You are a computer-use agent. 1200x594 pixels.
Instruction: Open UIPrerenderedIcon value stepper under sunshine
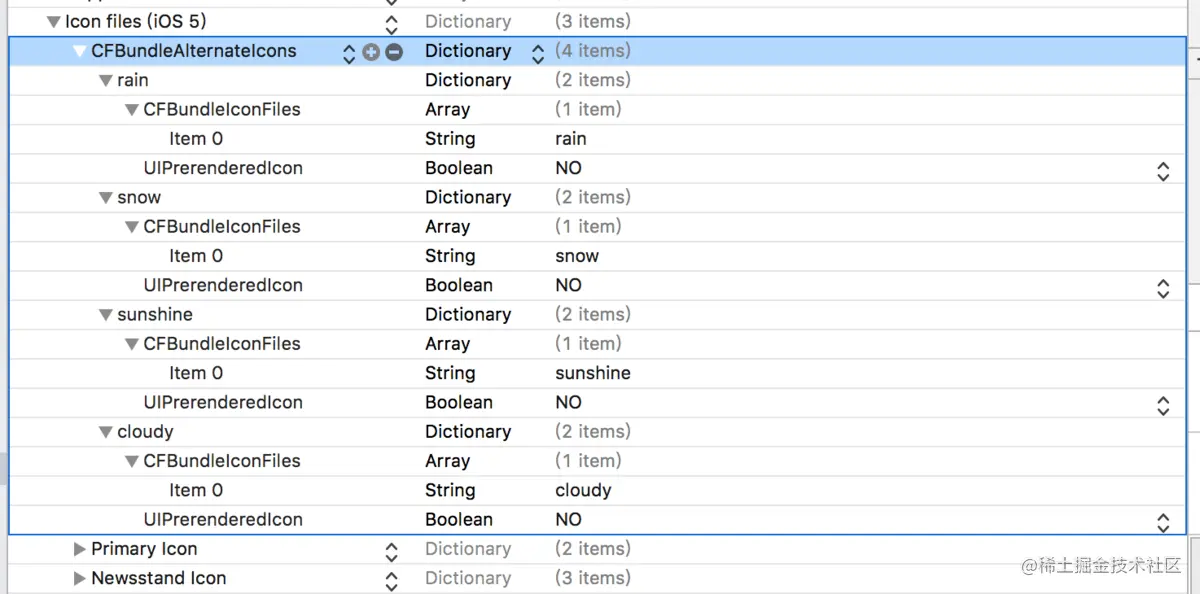pos(1163,404)
